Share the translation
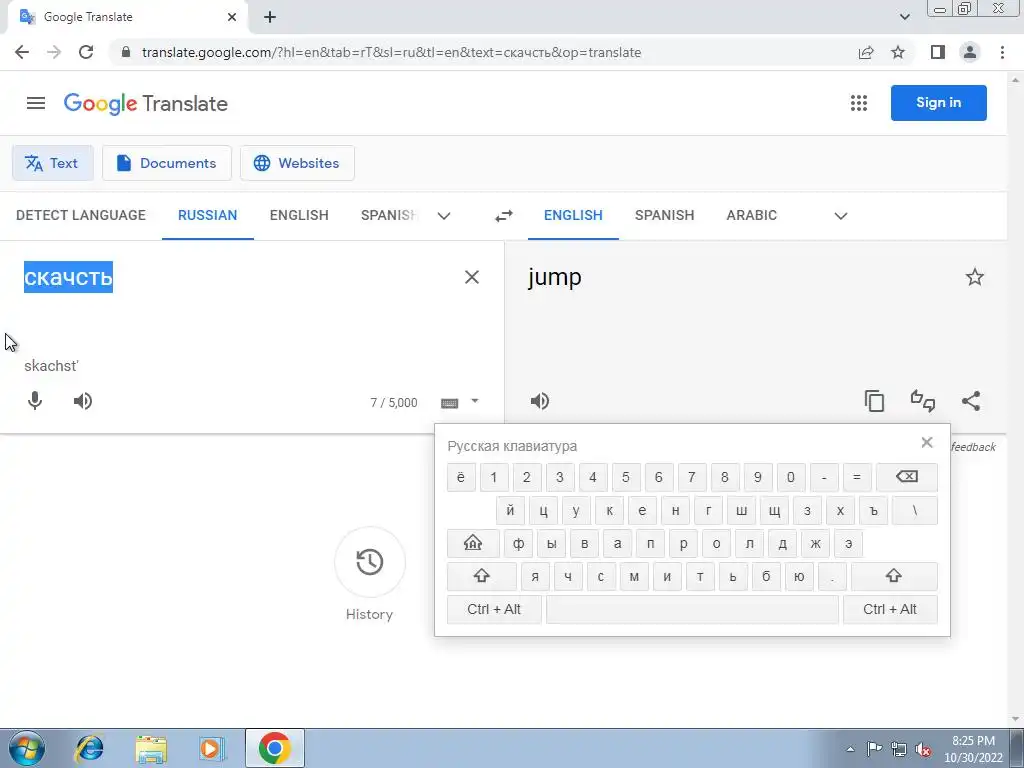Image resolution: width=1024 pixels, height=768 pixels. (971, 401)
